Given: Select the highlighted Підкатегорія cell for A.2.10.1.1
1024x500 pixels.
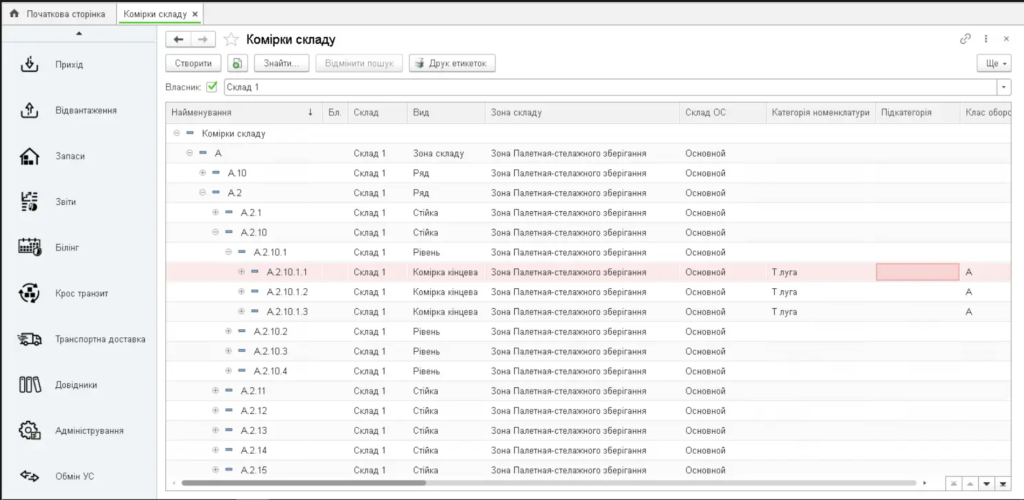Looking at the screenshot, I should click(x=917, y=272).
